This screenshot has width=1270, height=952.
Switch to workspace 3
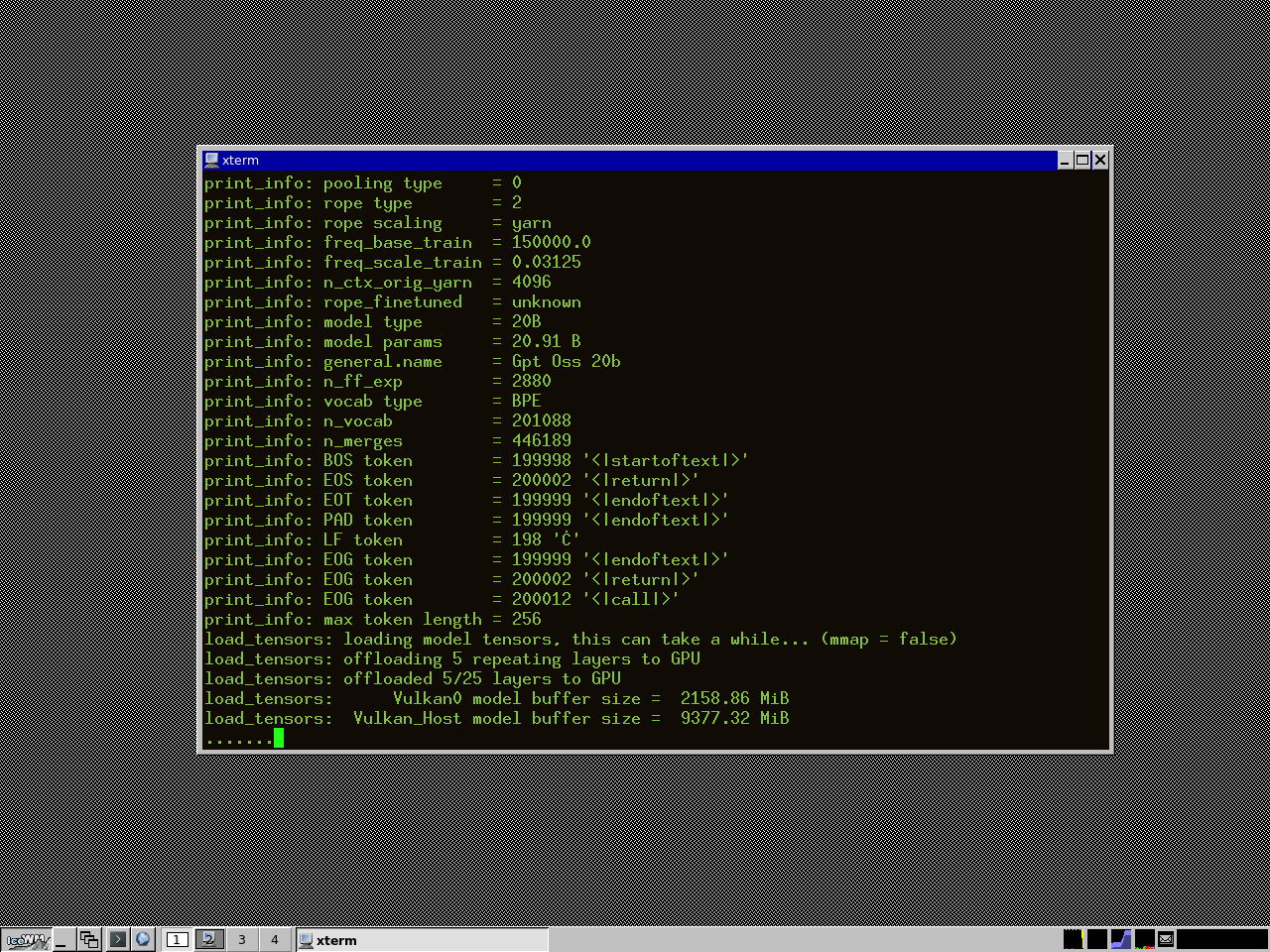tap(242, 939)
